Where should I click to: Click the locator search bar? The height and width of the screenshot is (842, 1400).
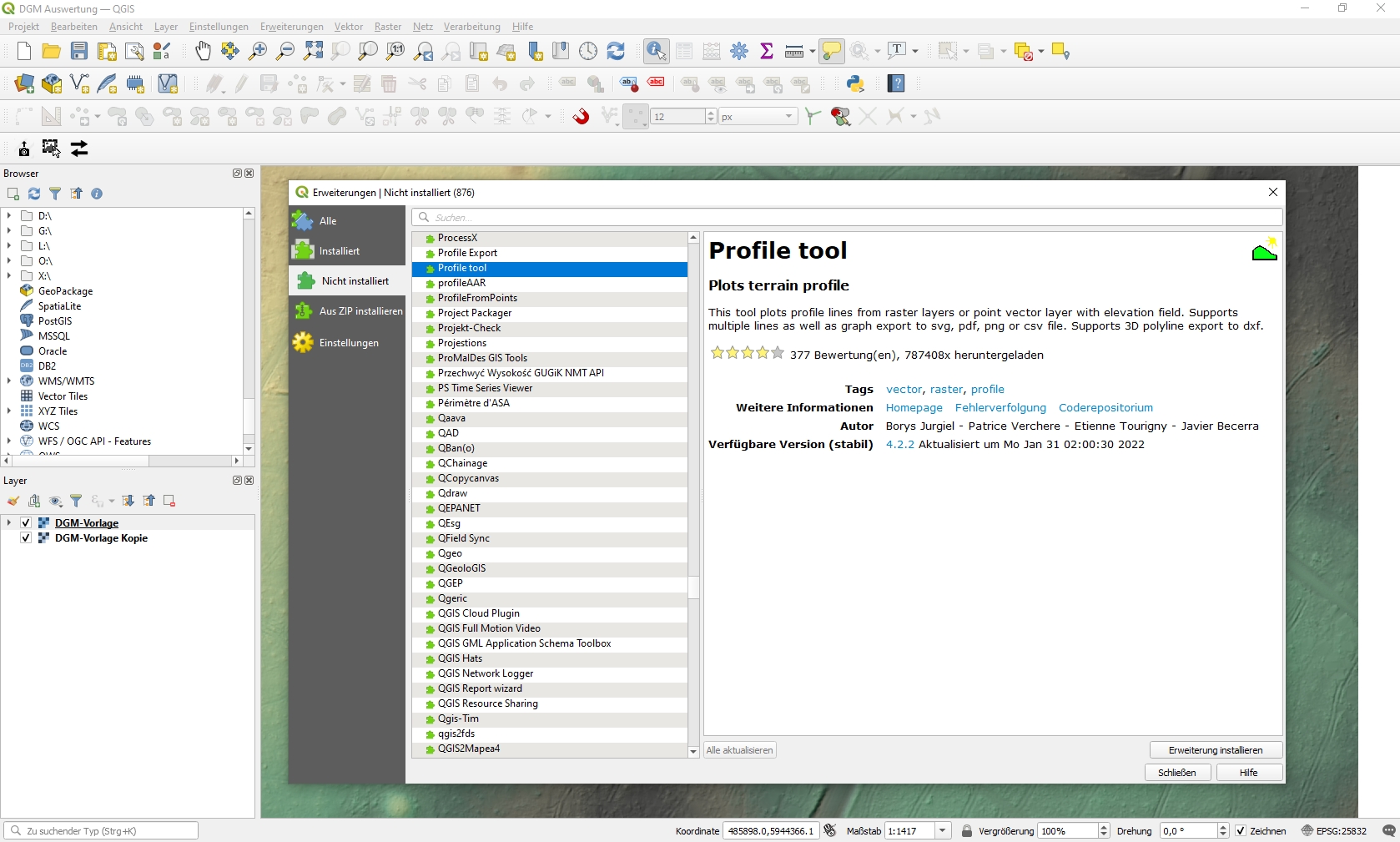point(101,831)
